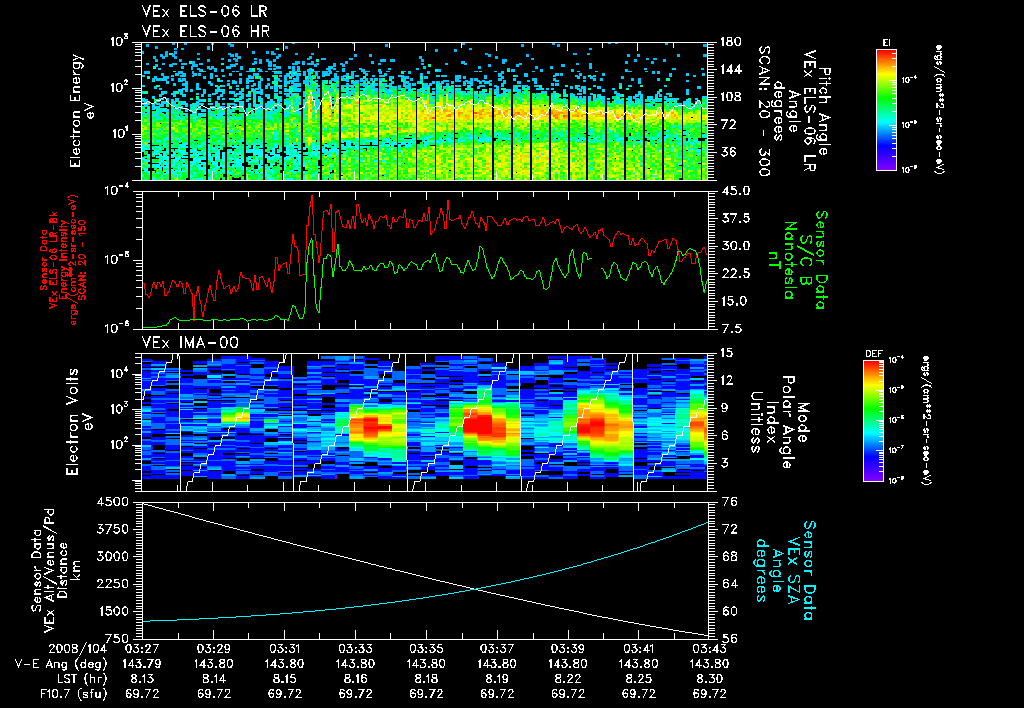Click the 'Electron Energy eV' axis label
Screen dimensions: 1024x708
83,111
